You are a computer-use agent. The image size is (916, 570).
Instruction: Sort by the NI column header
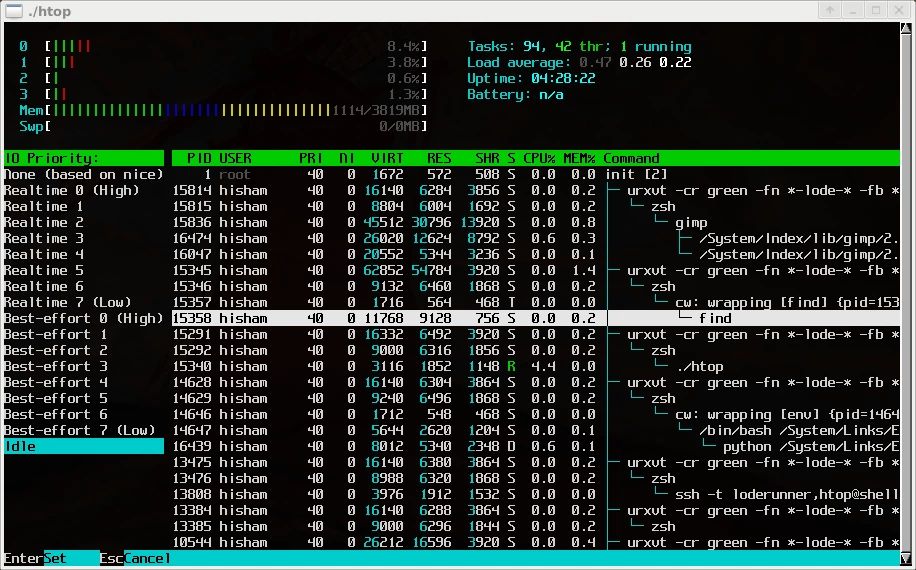pos(347,158)
